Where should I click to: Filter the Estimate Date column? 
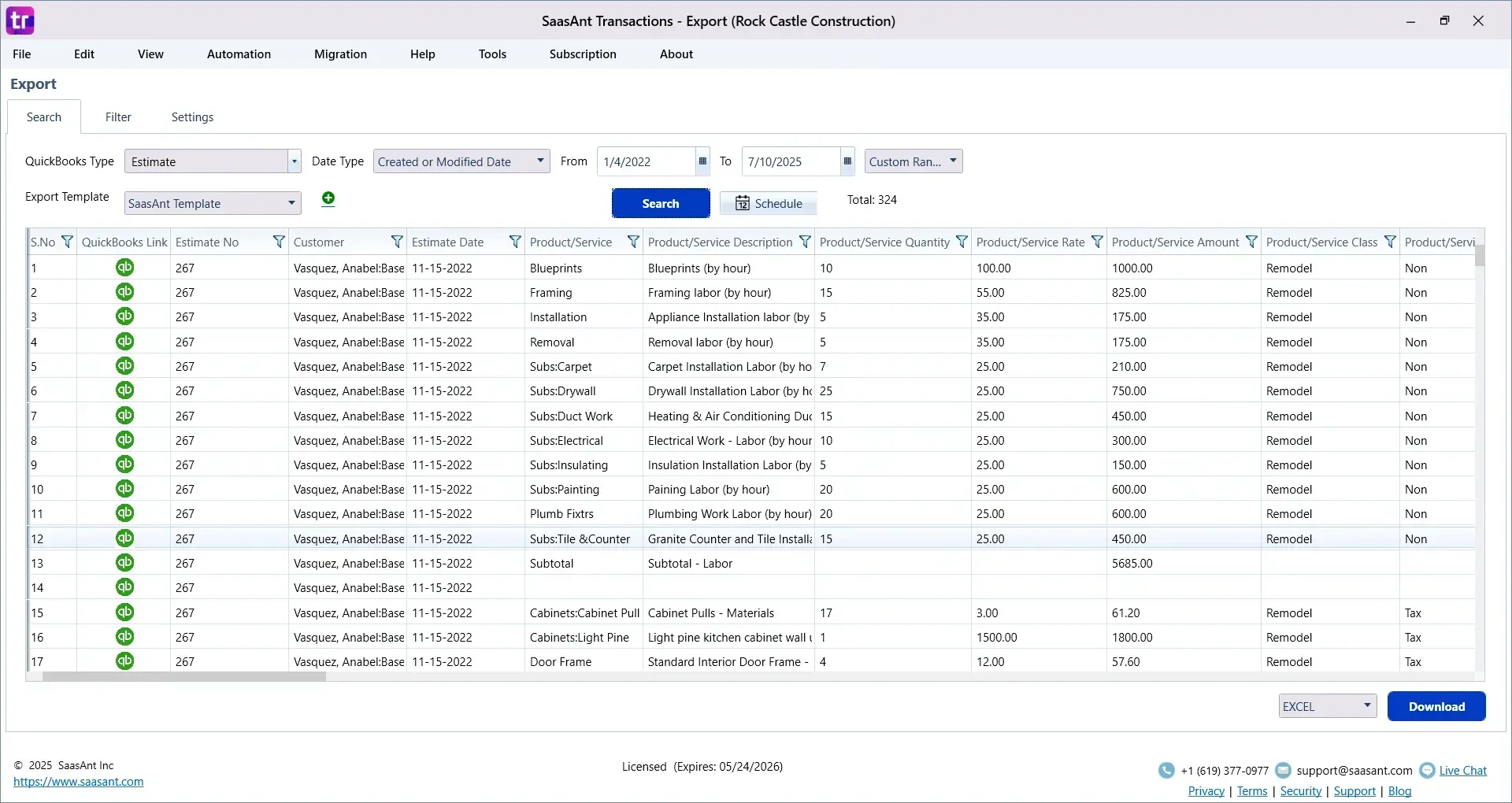515,242
